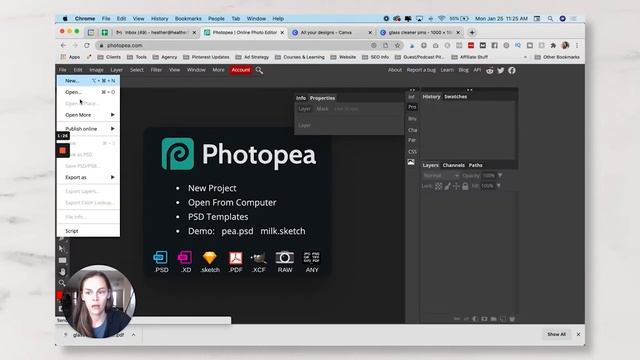This screenshot has height=360, width=640.
Task: Click new adjustment layer half-circle icon
Action: coord(475,319)
